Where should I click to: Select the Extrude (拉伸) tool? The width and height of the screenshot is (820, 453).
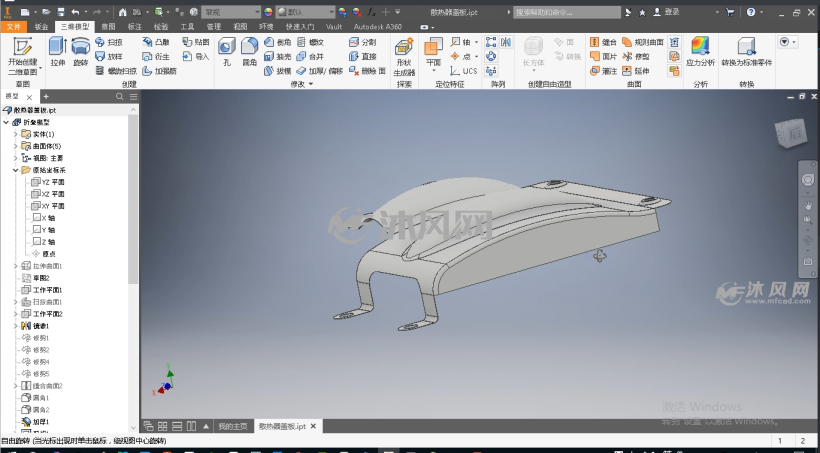point(57,52)
